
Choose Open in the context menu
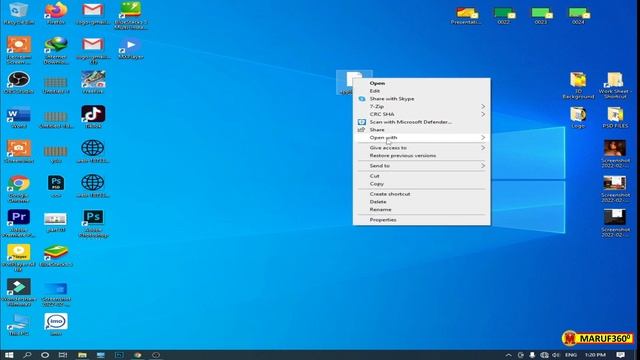[422, 83]
